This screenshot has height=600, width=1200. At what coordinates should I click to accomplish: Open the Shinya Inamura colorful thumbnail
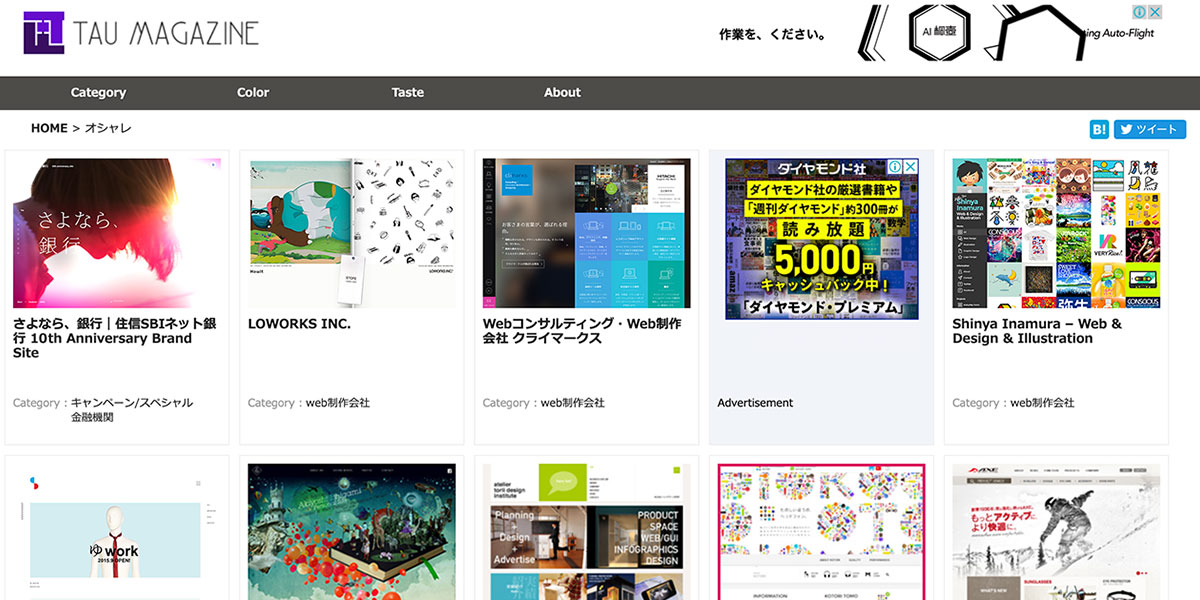tap(1056, 233)
